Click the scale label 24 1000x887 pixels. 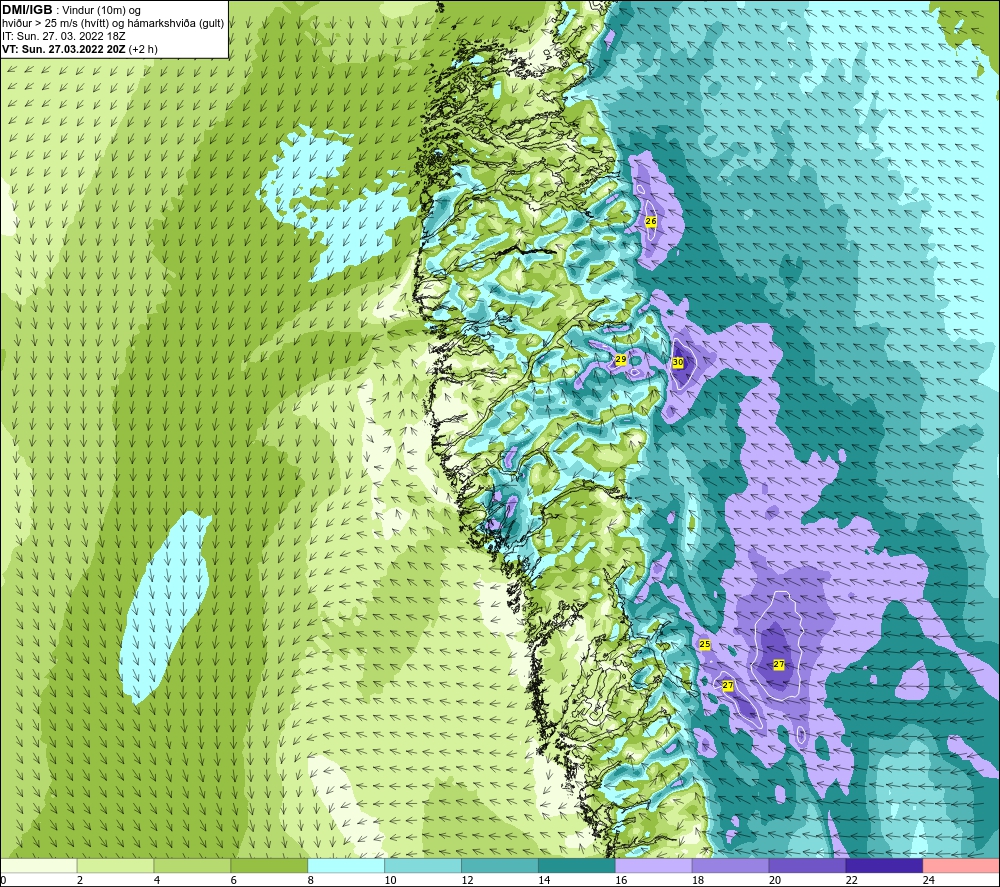pyautogui.click(x=929, y=880)
